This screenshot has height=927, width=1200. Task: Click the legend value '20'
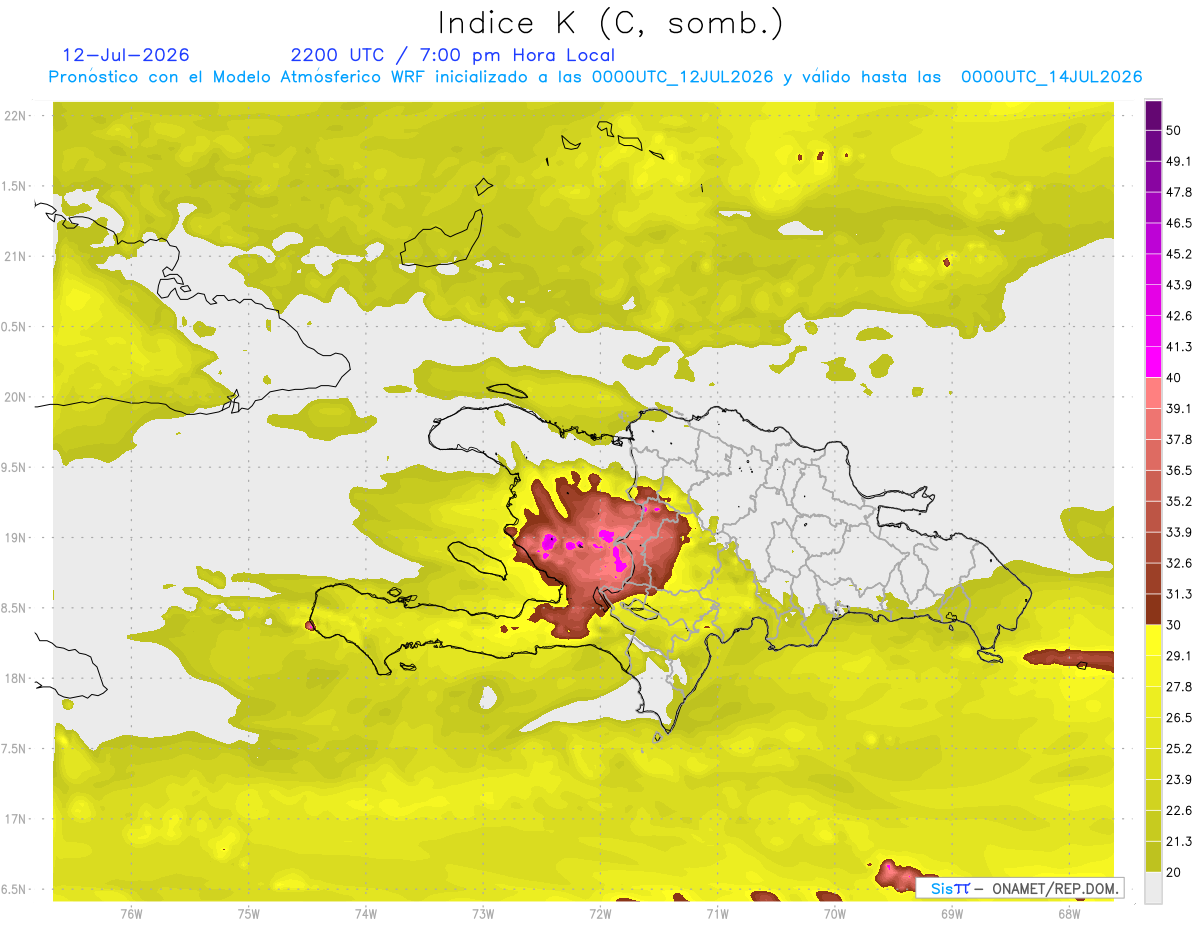1174,873
